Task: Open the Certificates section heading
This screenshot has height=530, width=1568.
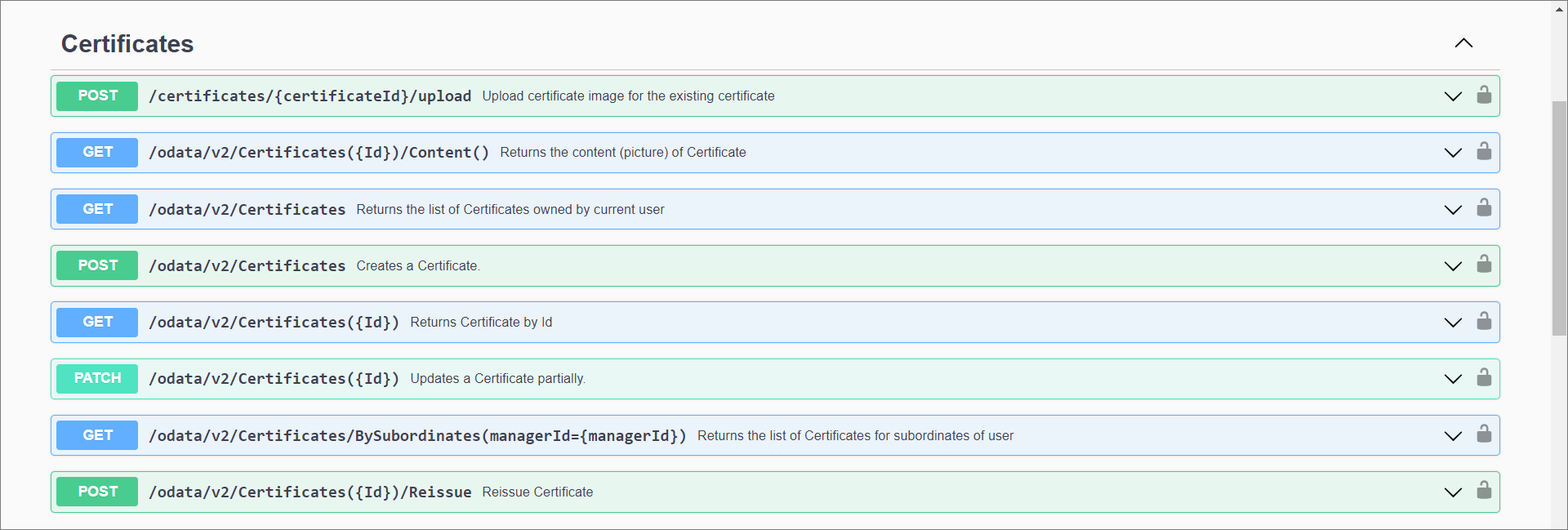Action: point(127,44)
